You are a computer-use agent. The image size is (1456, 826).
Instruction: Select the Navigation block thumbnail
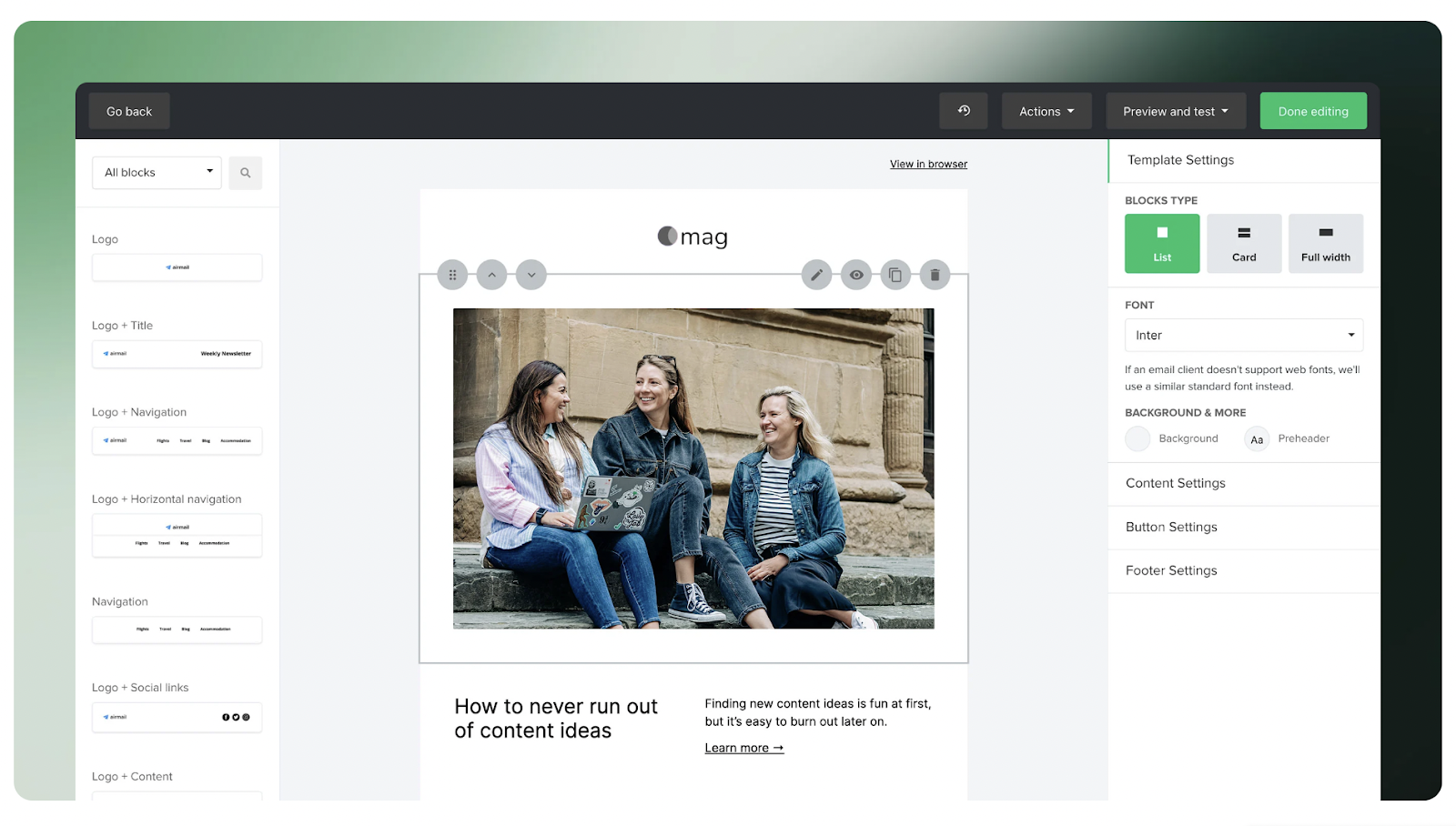177,630
